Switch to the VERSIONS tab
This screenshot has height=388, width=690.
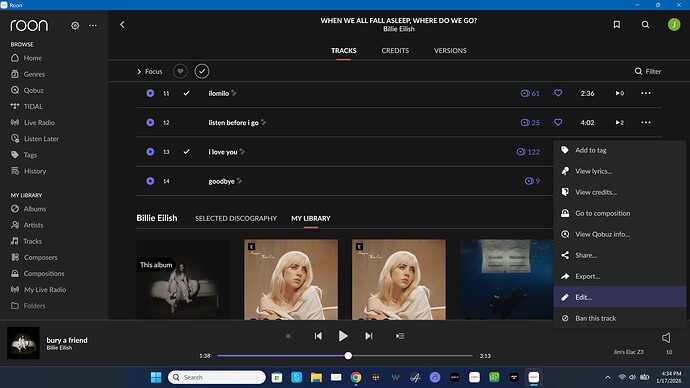tap(450, 51)
